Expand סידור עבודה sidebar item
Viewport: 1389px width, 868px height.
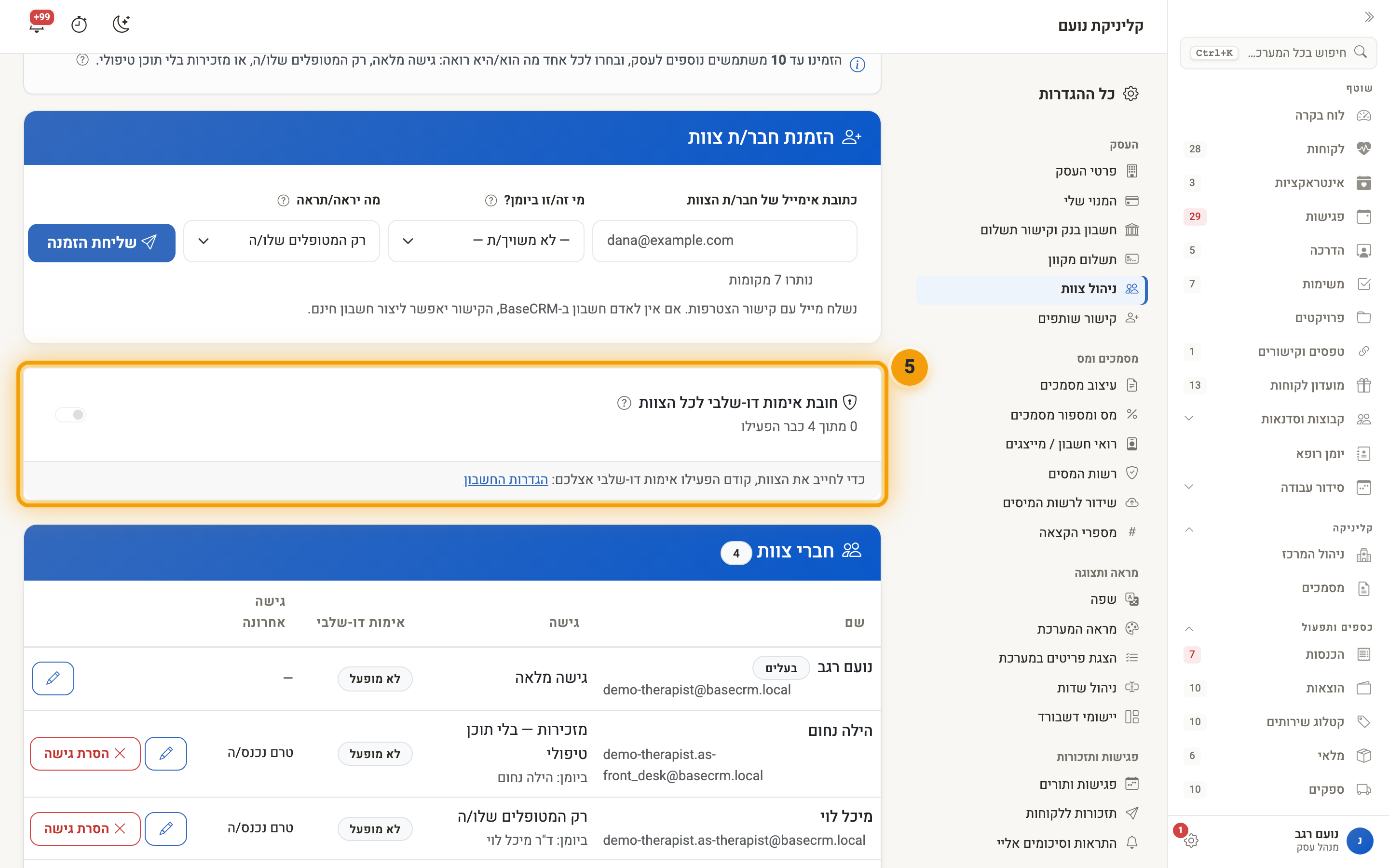click(x=1277, y=488)
